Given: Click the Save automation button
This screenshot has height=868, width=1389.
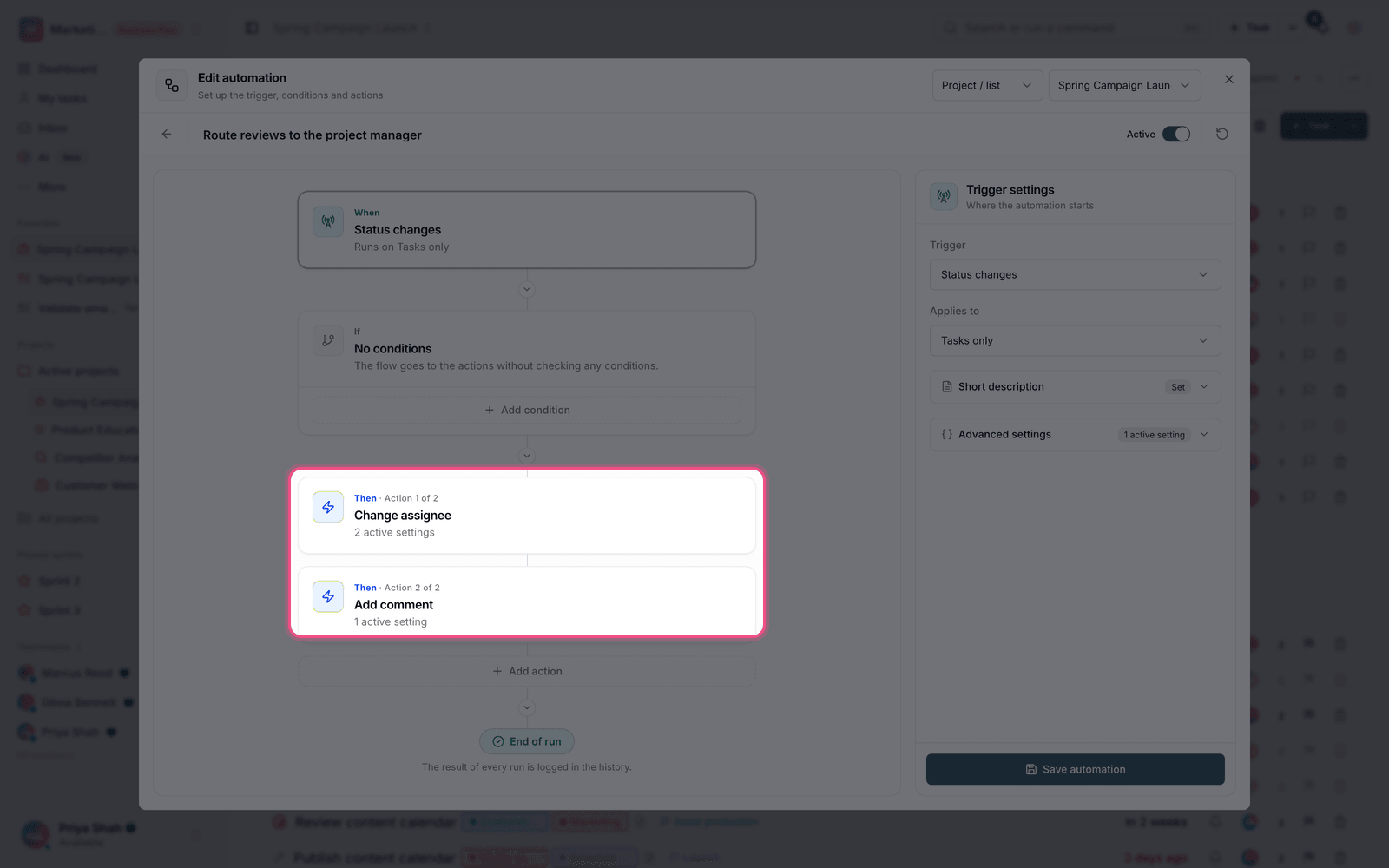Looking at the screenshot, I should pos(1076,769).
